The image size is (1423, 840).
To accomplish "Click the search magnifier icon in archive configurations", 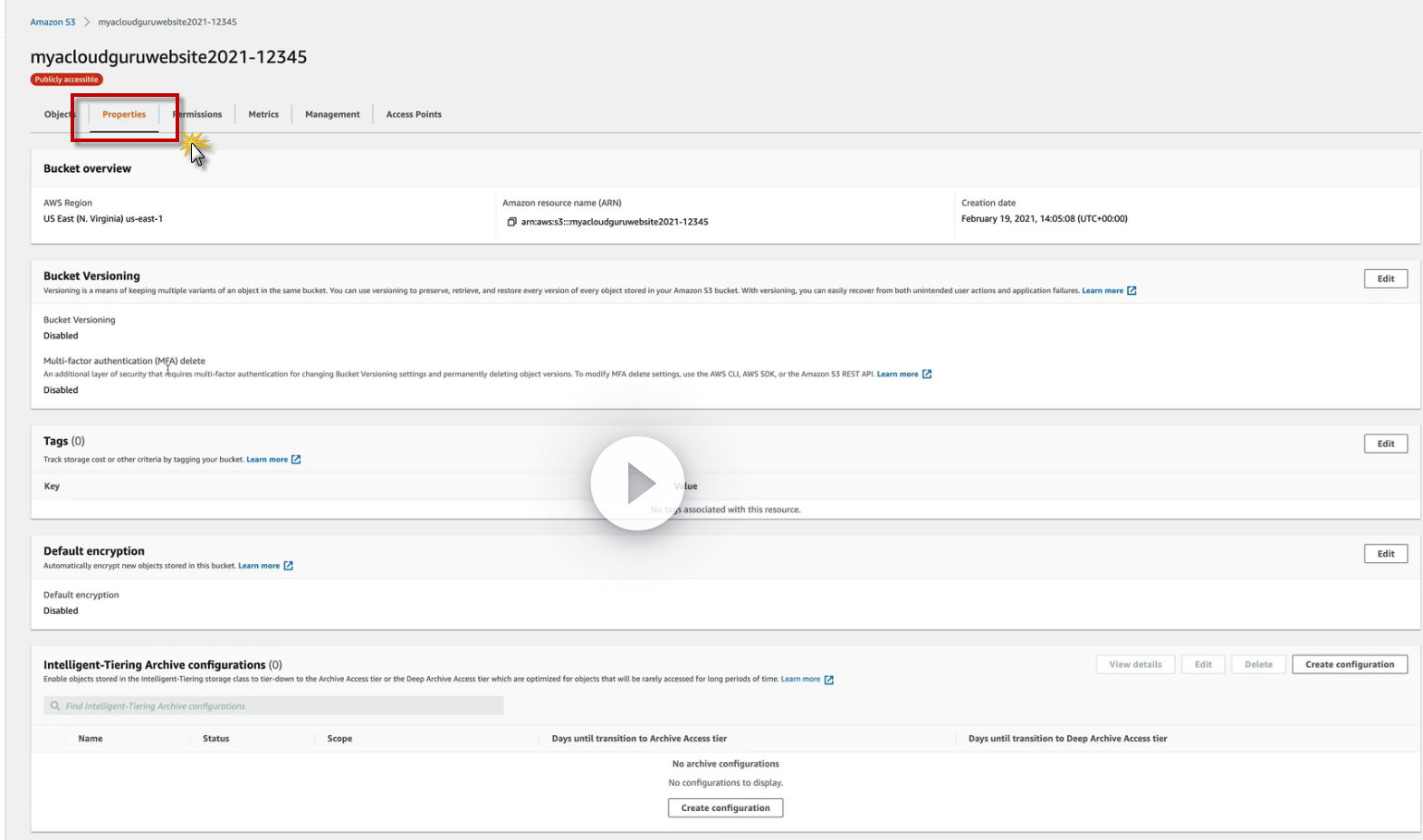I will 55,706.
